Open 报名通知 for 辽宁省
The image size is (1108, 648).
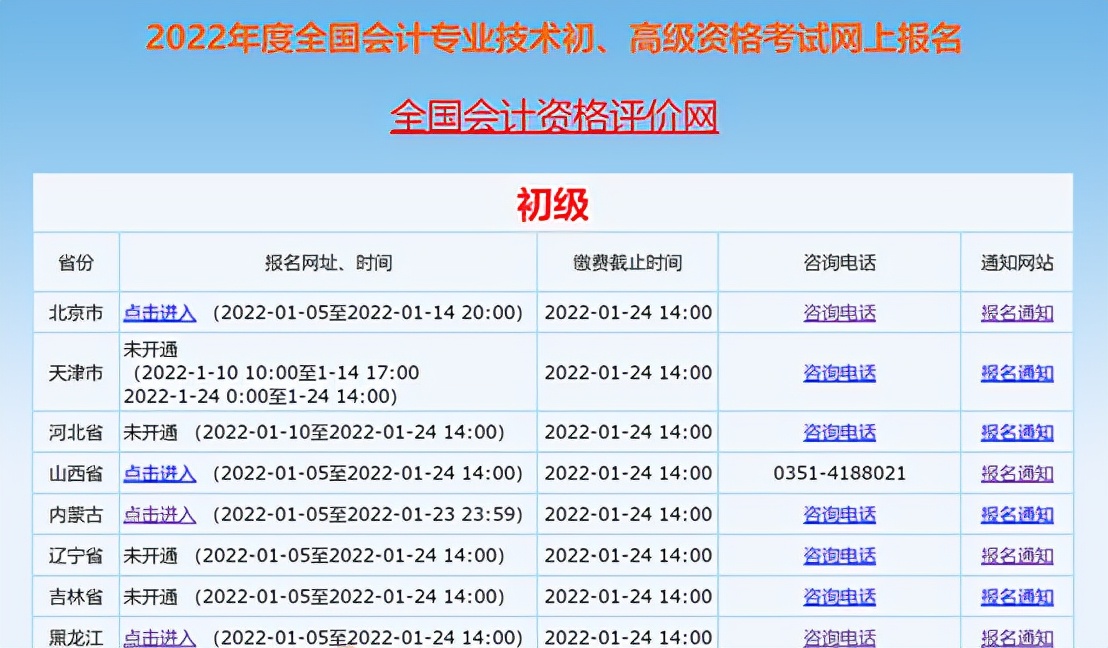coord(1016,555)
